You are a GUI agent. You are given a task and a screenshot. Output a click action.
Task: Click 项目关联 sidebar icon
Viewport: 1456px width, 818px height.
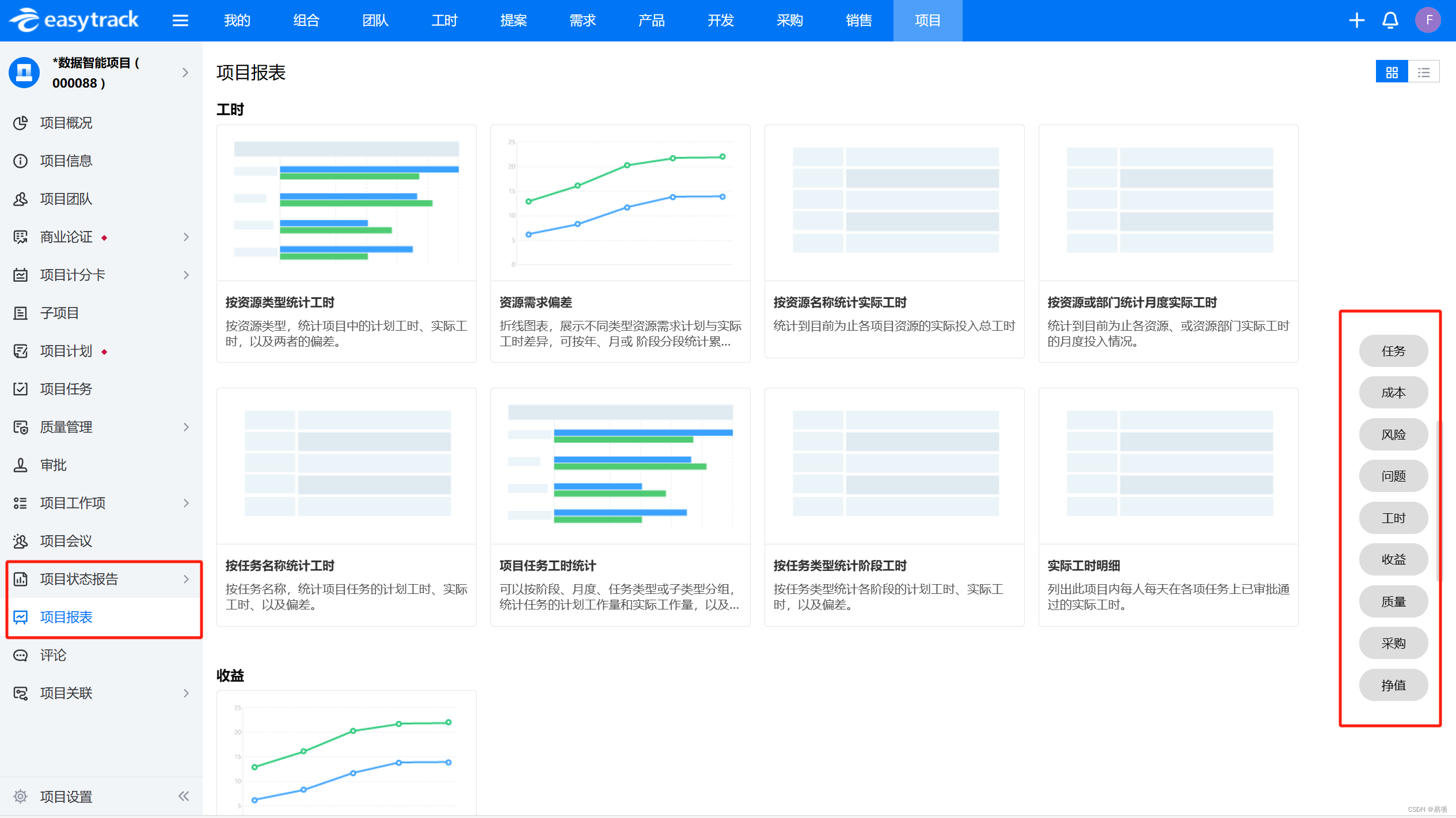(21, 693)
